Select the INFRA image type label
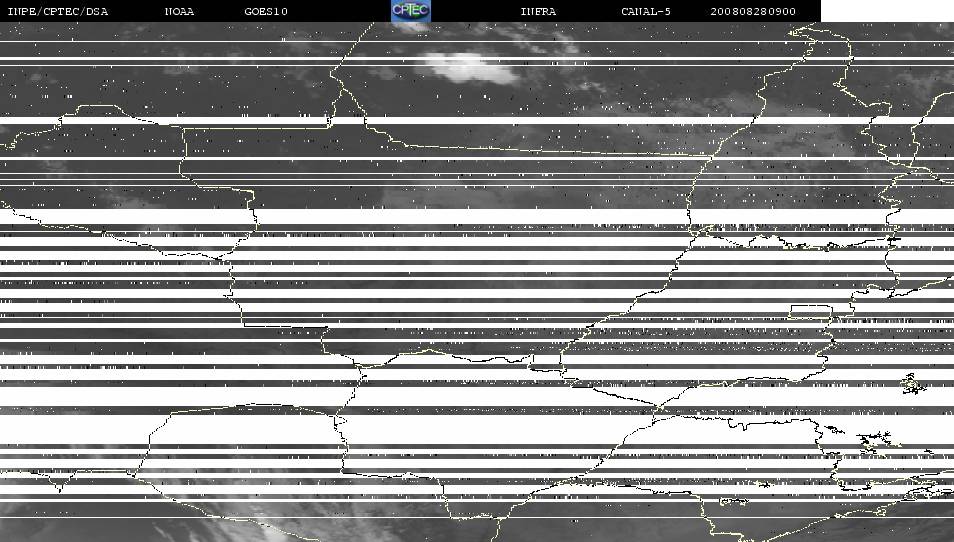The width and height of the screenshot is (954, 542). [538, 11]
